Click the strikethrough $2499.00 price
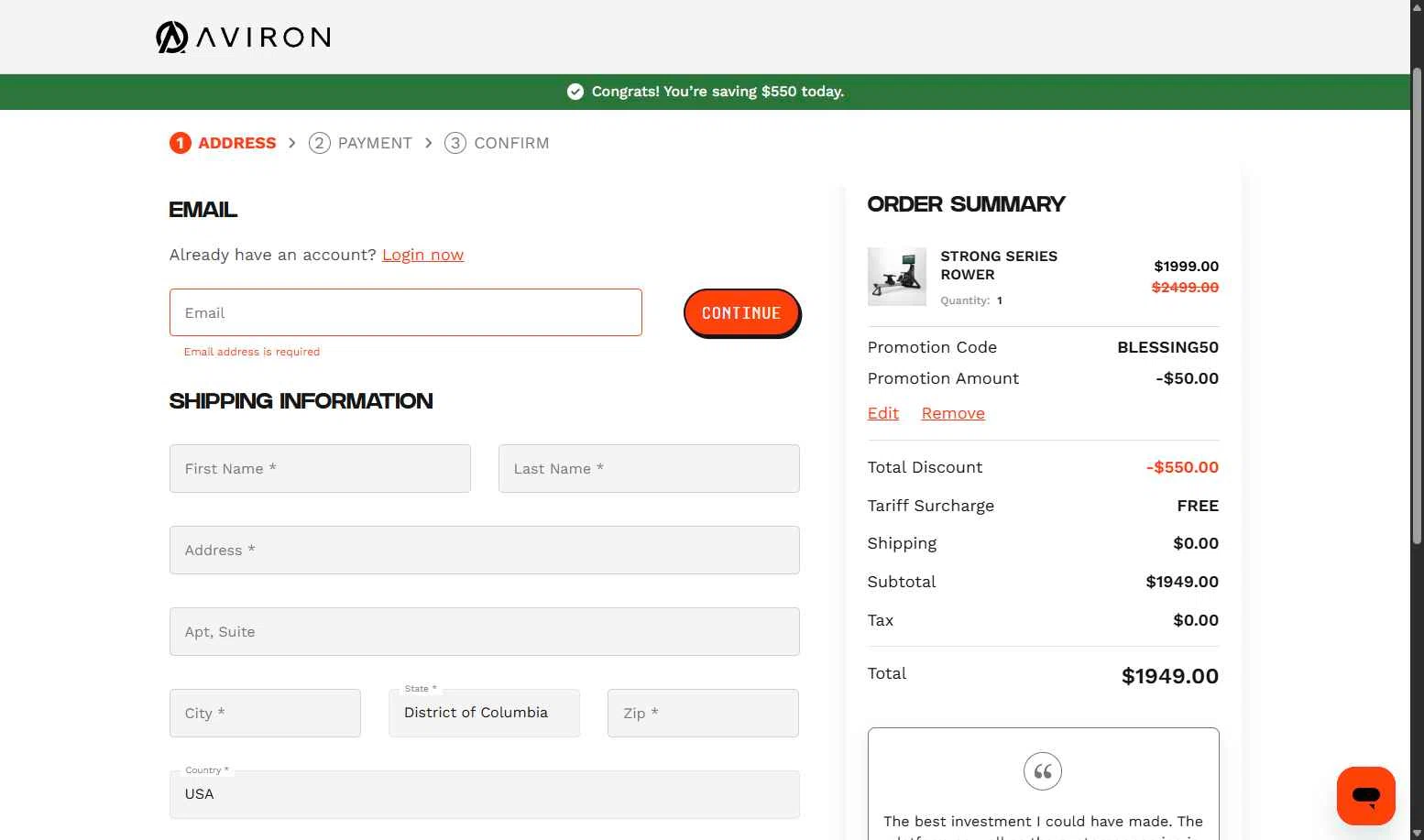The width and height of the screenshot is (1424, 840). pyautogui.click(x=1185, y=288)
